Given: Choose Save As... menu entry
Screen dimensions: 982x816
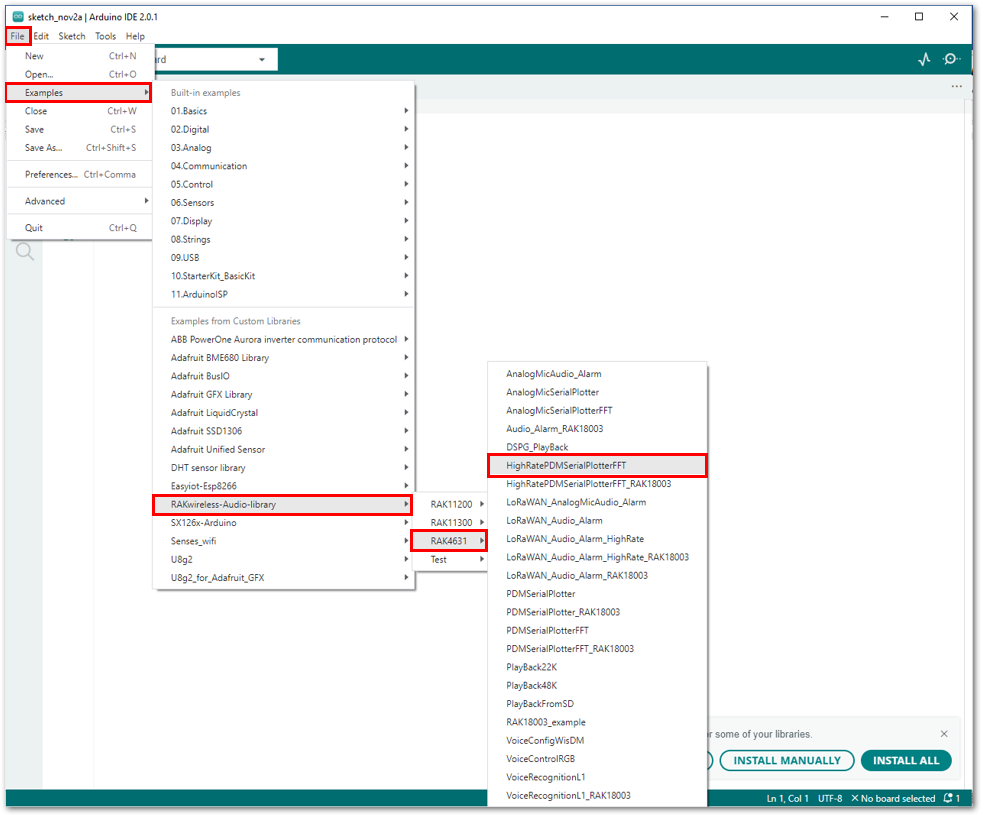Looking at the screenshot, I should (80, 148).
